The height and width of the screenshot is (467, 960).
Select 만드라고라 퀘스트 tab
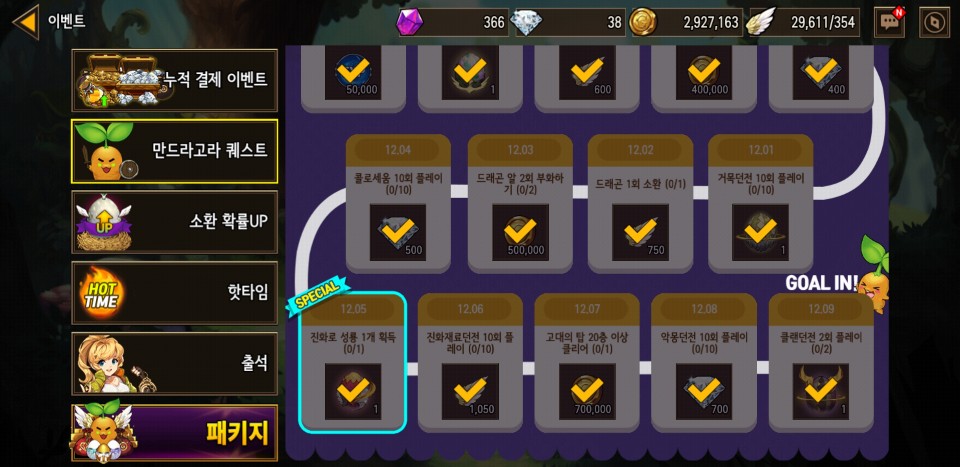coord(174,151)
